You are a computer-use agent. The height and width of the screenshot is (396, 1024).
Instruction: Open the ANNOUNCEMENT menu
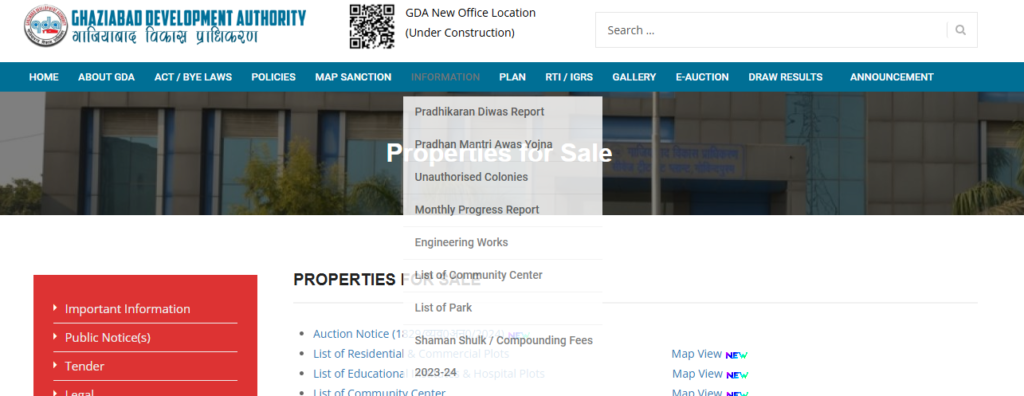pyautogui.click(x=891, y=77)
